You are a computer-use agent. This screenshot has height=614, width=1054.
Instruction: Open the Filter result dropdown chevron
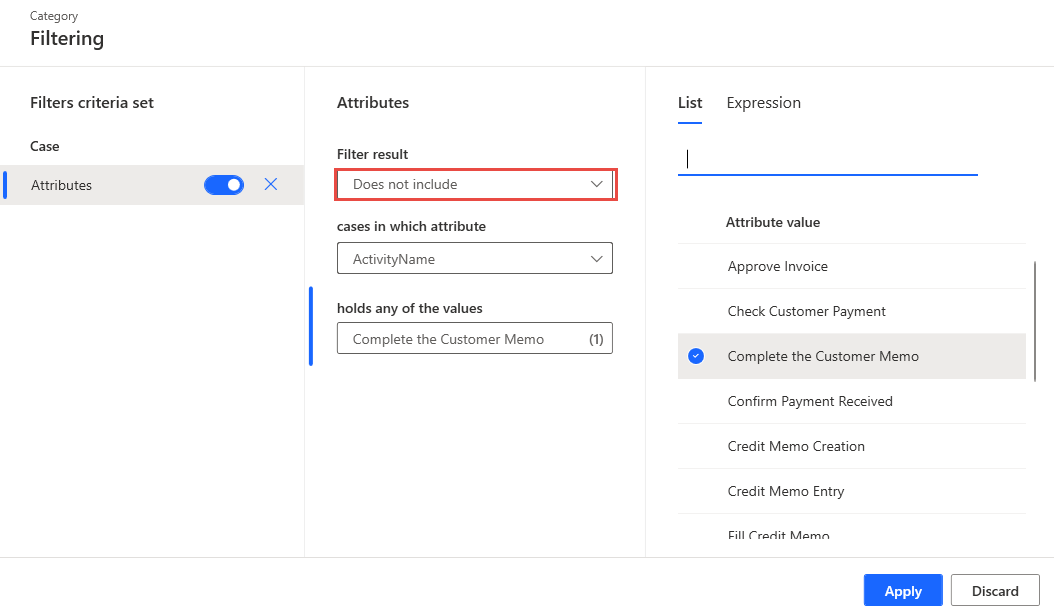pyautogui.click(x=597, y=184)
